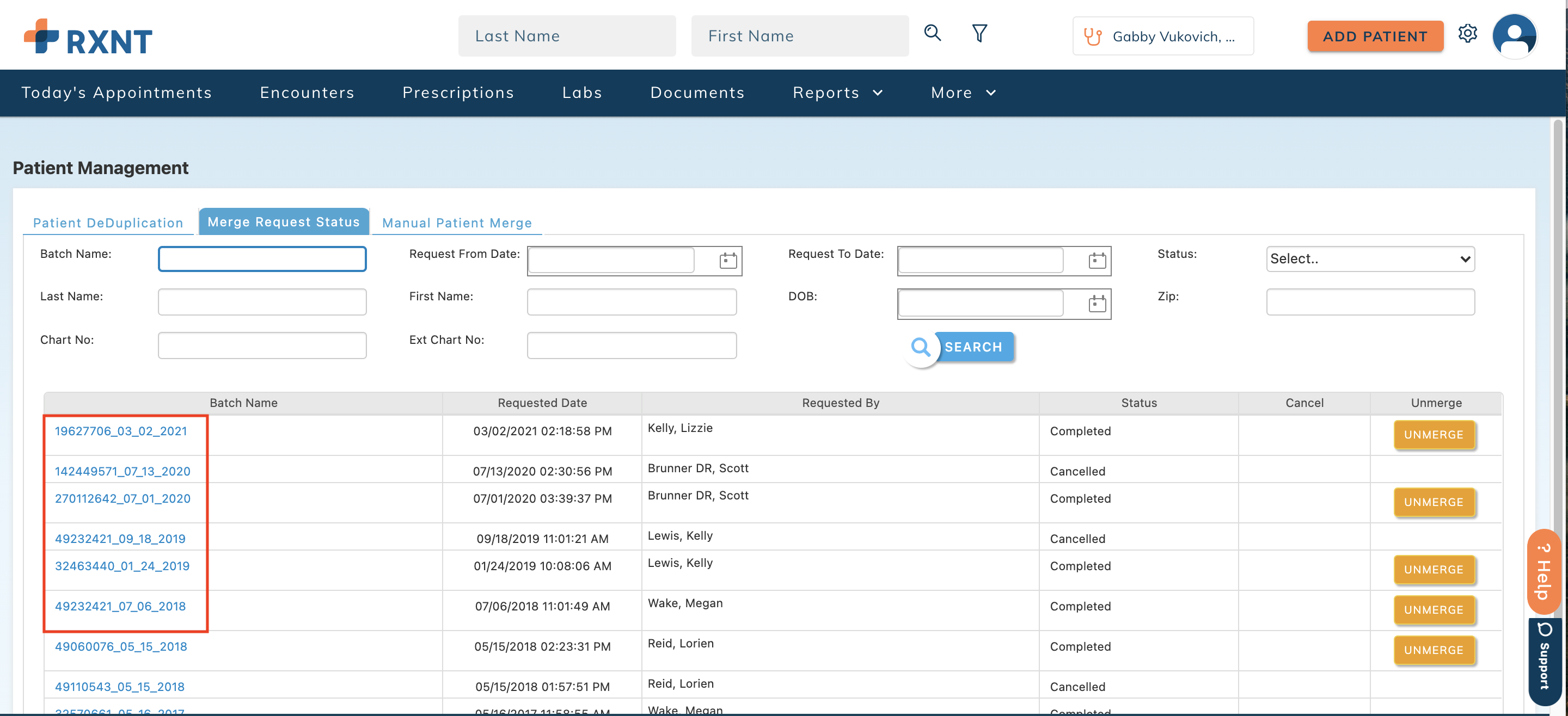The width and height of the screenshot is (1568, 716).
Task: Focus the top Last Name search field
Action: point(567,36)
